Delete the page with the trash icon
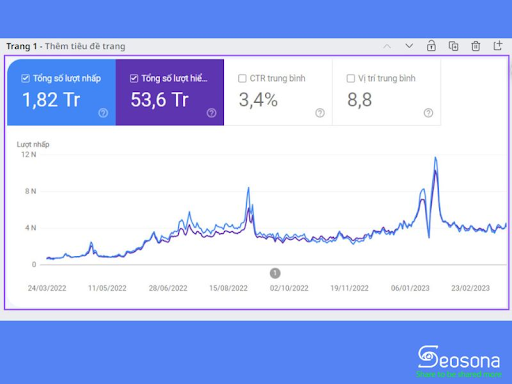 click(x=476, y=46)
